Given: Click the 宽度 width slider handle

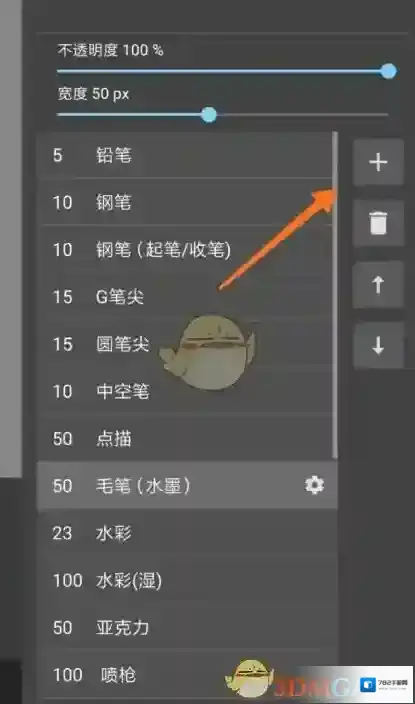Looking at the screenshot, I should click(208, 114).
